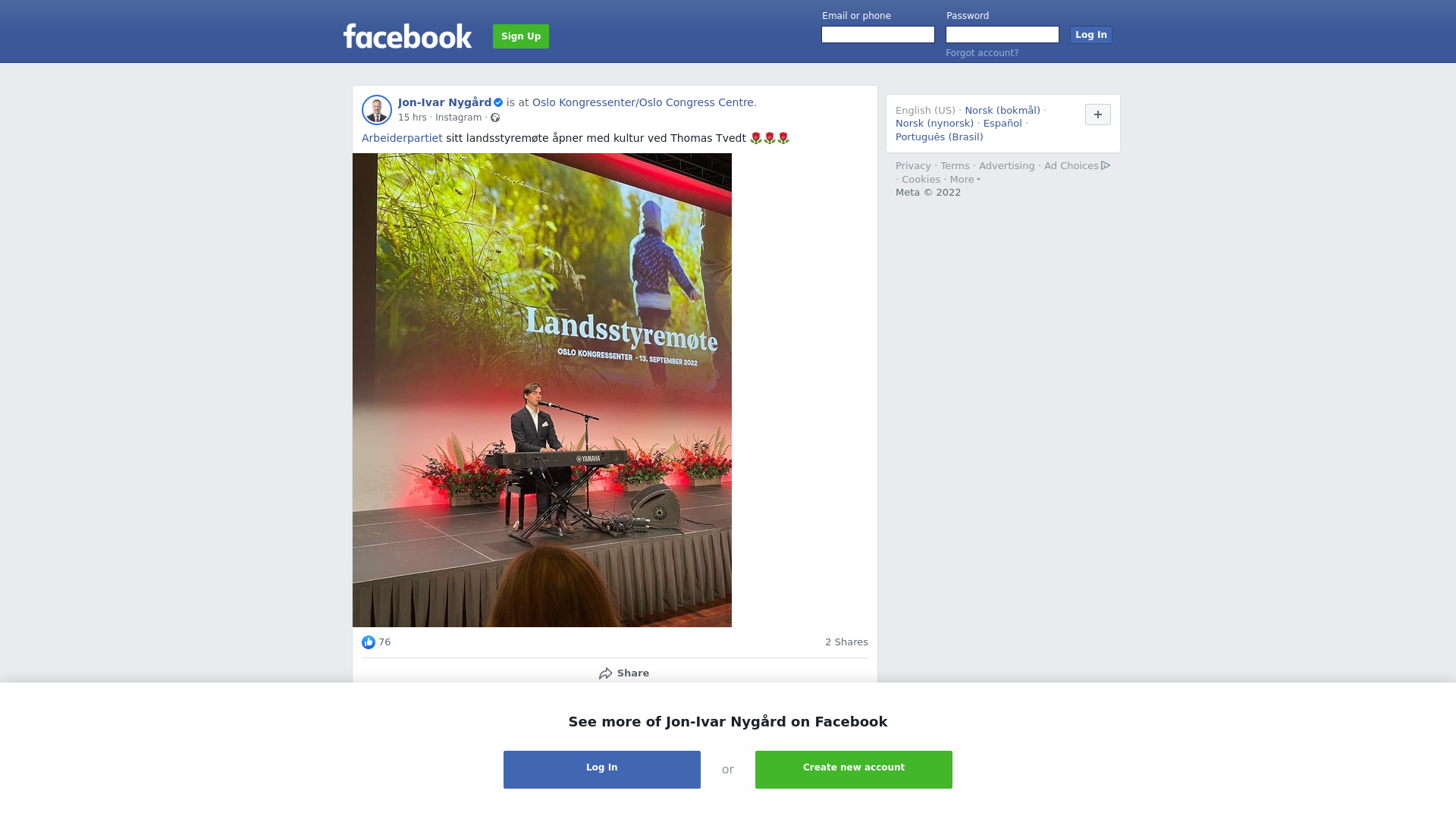This screenshot has height=819, width=1456.
Task: Click the header Log In button
Action: [1091, 35]
